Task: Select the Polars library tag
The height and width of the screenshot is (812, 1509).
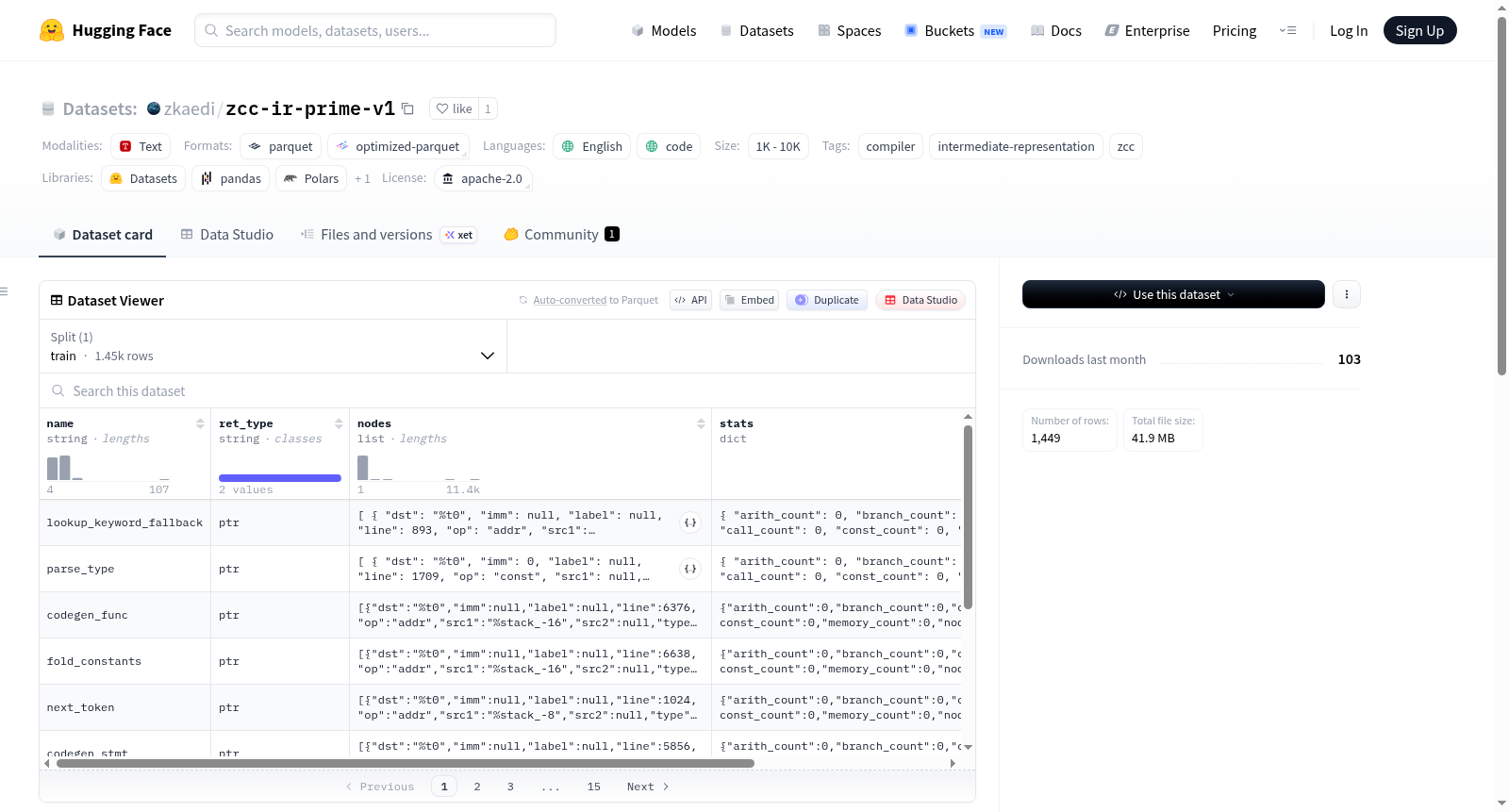Action: (311, 178)
